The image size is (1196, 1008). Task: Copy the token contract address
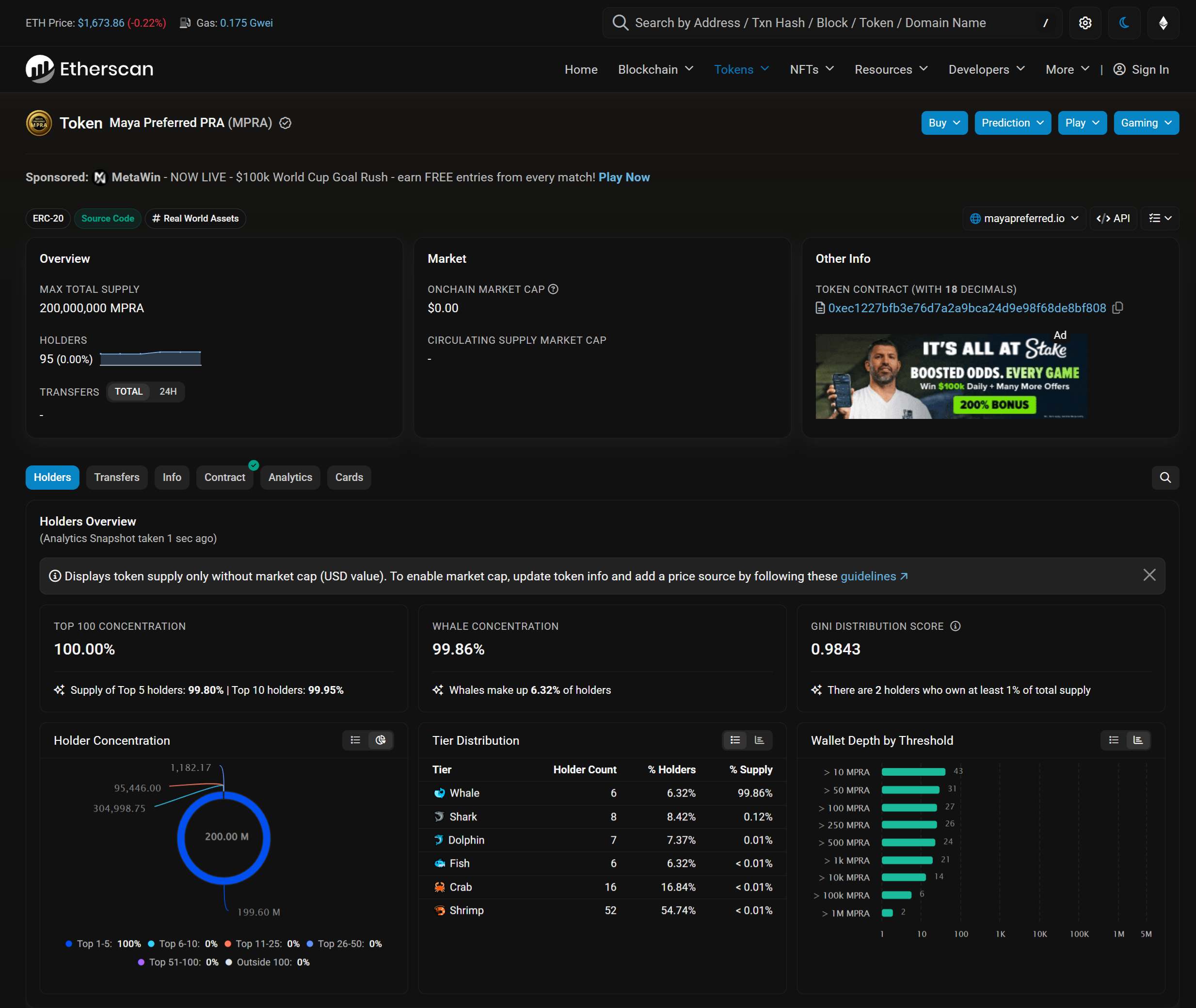coord(1118,308)
